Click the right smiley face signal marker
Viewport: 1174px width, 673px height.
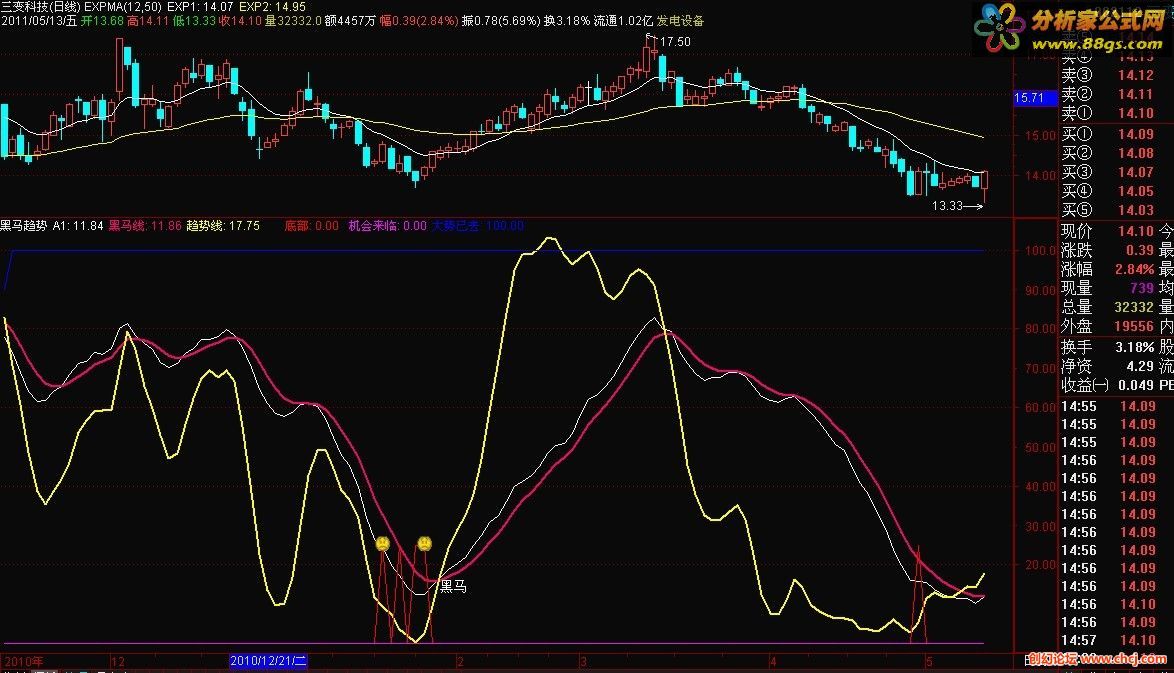(425, 543)
